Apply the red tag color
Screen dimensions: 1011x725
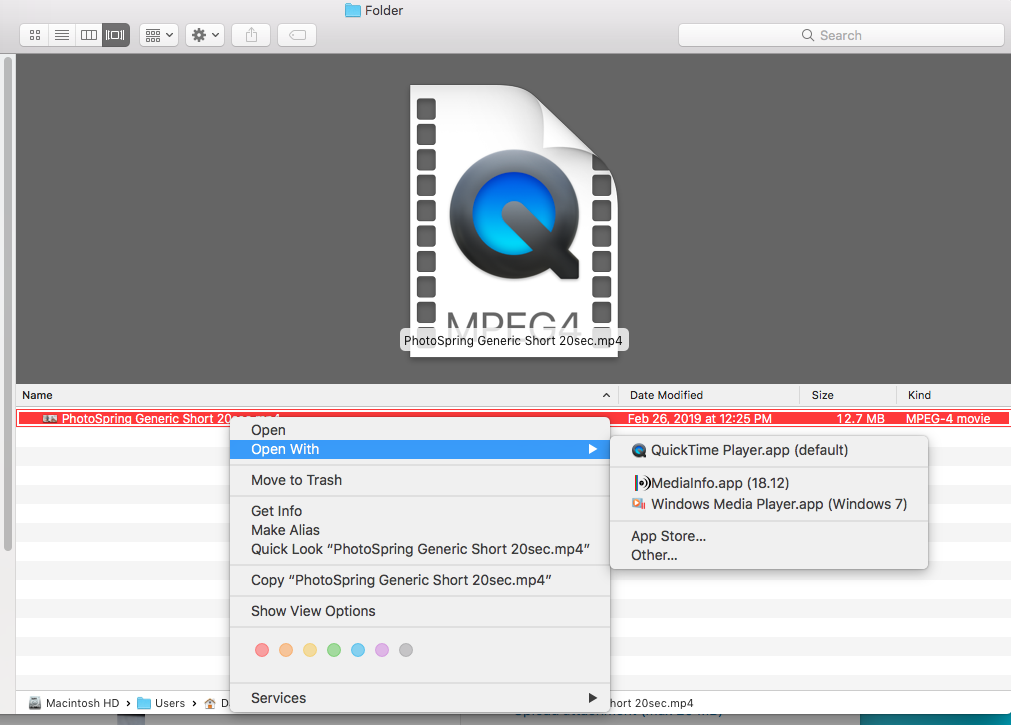262,650
